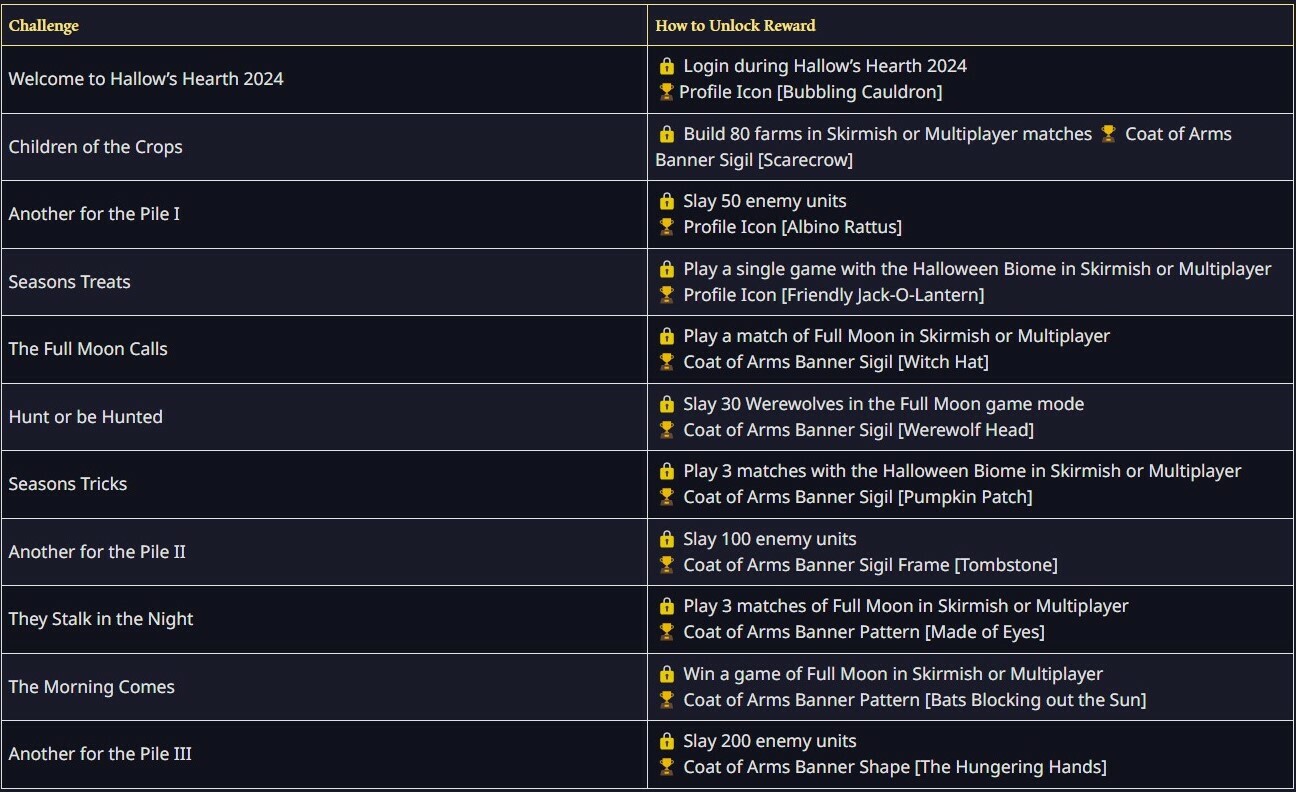
Task: Click the lock icon beside Win a game of Full Moon
Action: tap(667, 674)
